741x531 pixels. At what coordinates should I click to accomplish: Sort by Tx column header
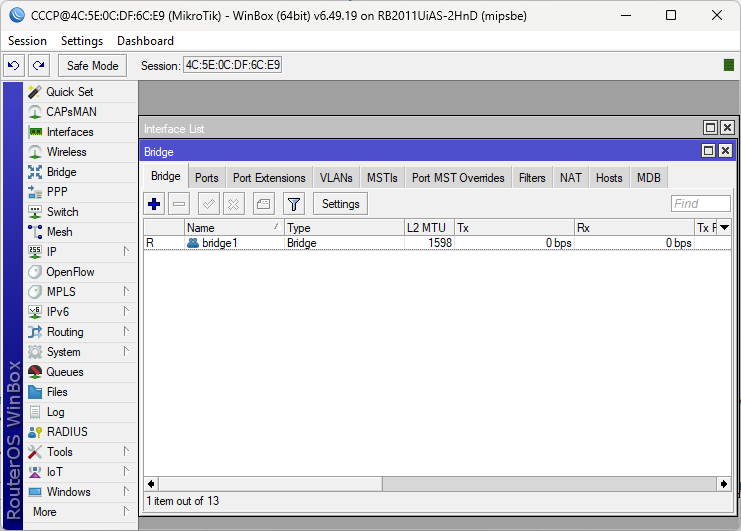514,228
